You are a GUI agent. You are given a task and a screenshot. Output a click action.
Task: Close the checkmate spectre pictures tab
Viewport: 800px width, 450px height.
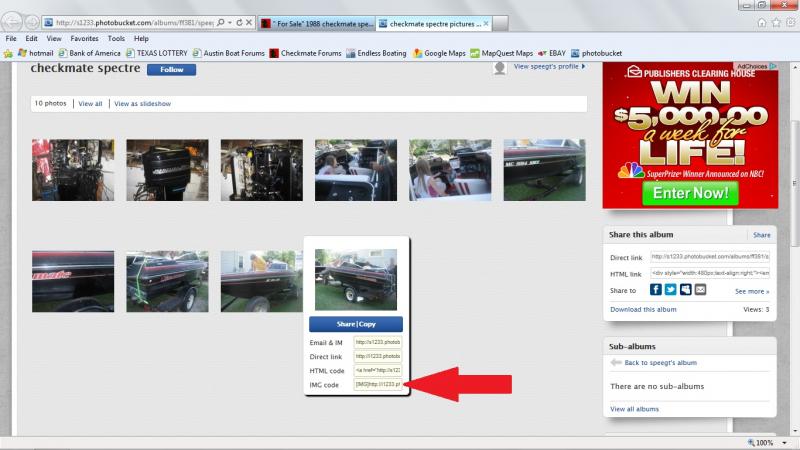(x=486, y=23)
